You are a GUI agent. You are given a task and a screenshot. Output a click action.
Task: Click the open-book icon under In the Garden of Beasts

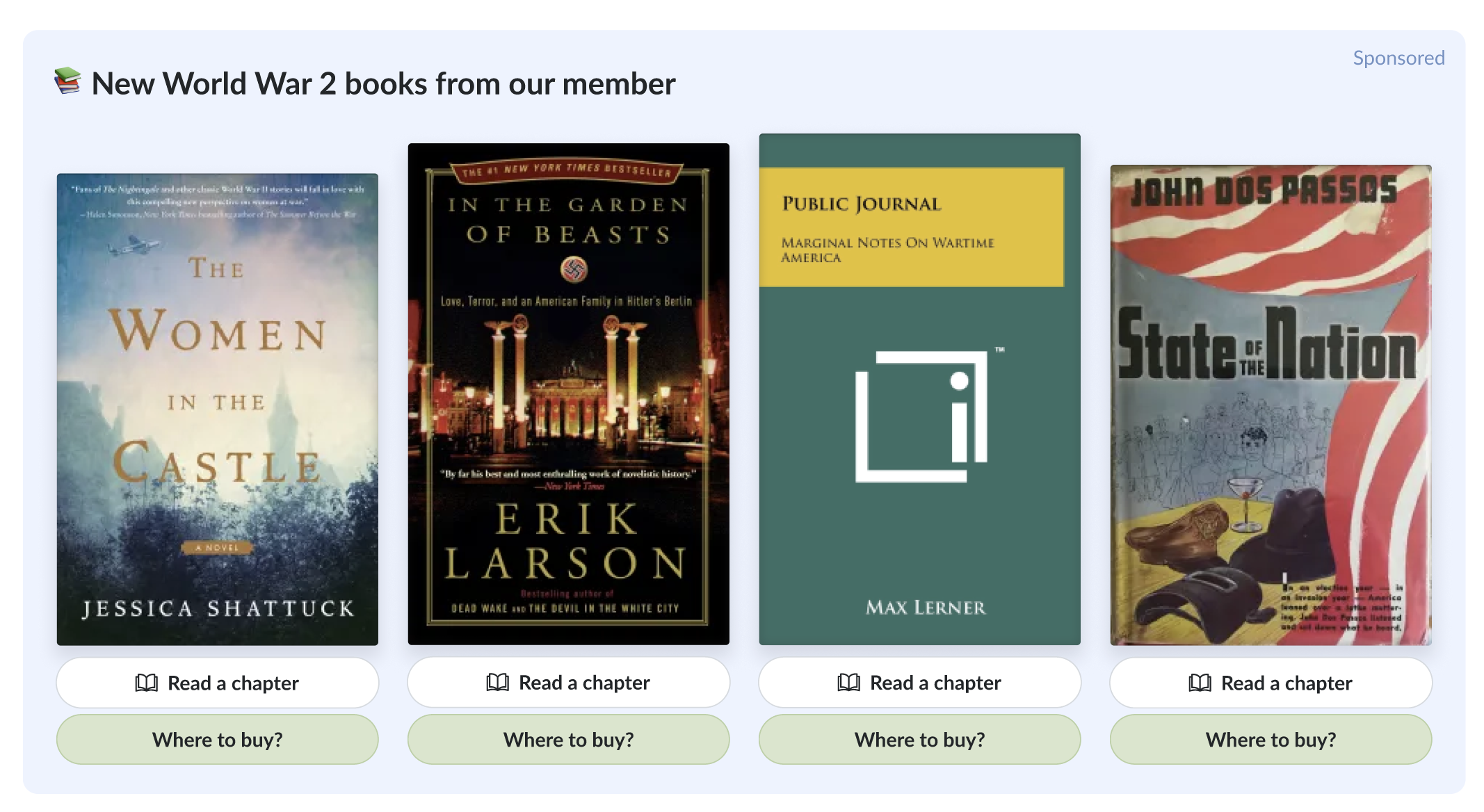point(497,682)
